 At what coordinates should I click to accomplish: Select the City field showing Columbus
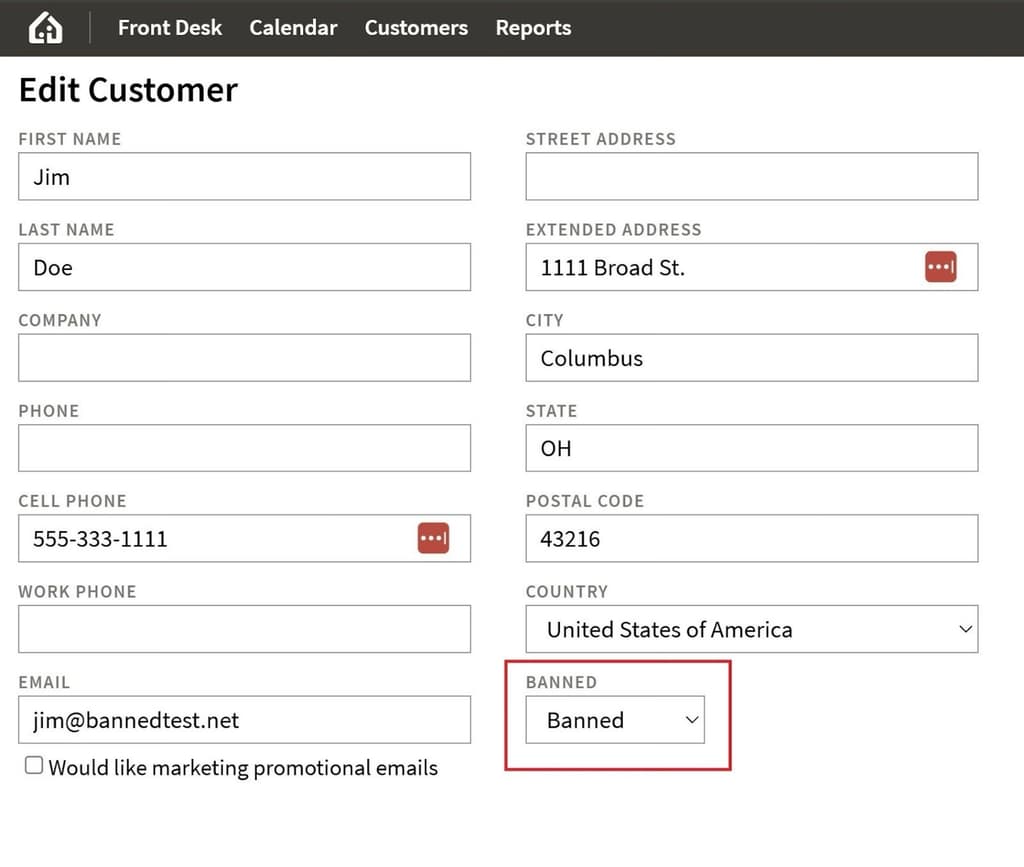coord(751,357)
